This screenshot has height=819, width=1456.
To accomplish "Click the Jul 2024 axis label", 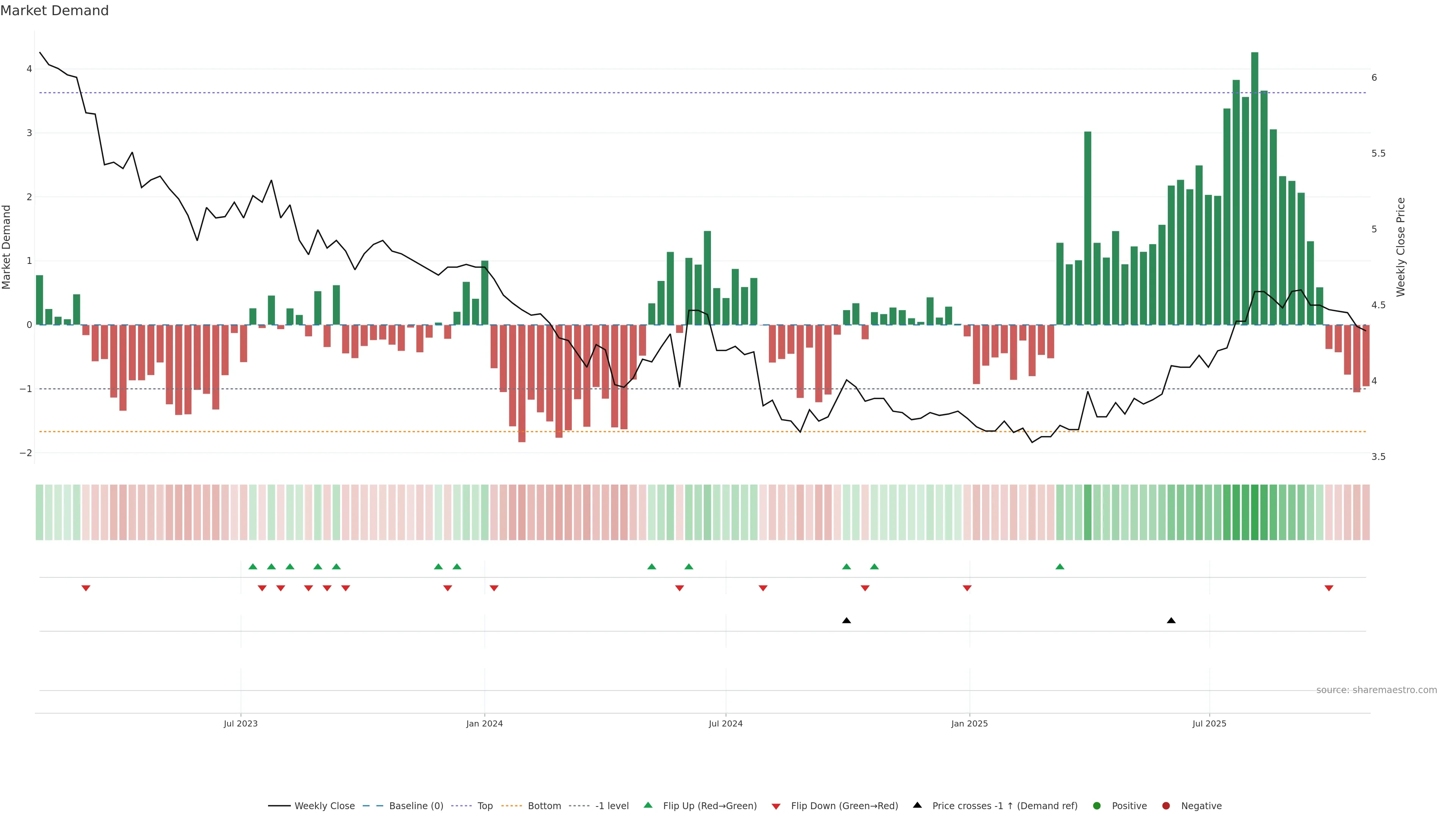I will [x=726, y=723].
